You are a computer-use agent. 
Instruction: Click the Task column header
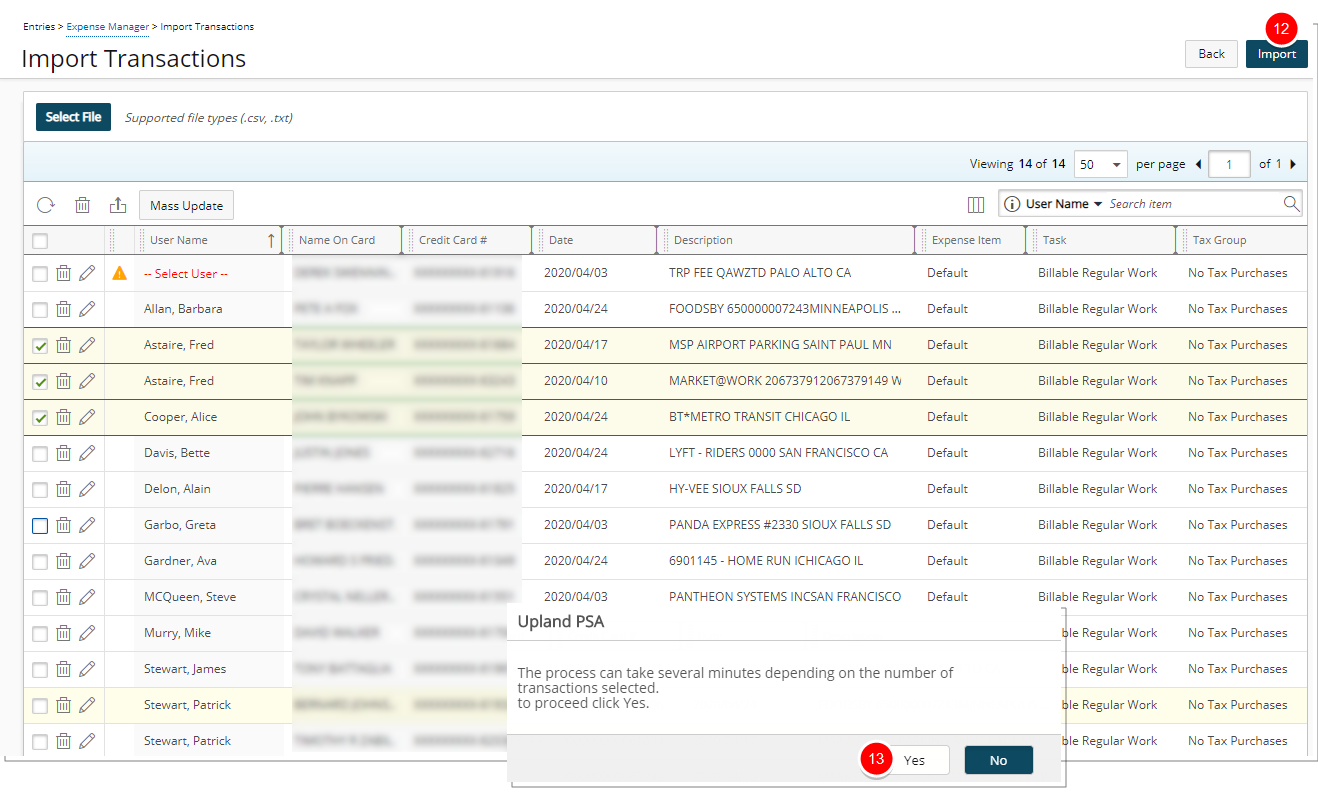click(1103, 240)
